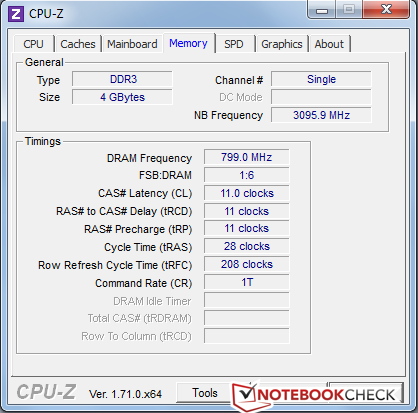Select the tRCD value 11 clocks
Image resolution: width=418 pixels, height=413 pixels.
pyautogui.click(x=247, y=211)
